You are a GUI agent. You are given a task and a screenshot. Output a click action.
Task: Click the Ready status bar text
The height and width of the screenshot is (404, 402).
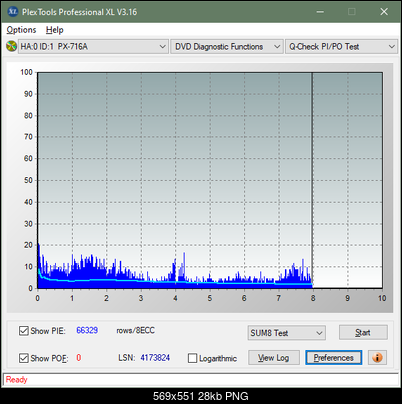(x=16, y=380)
